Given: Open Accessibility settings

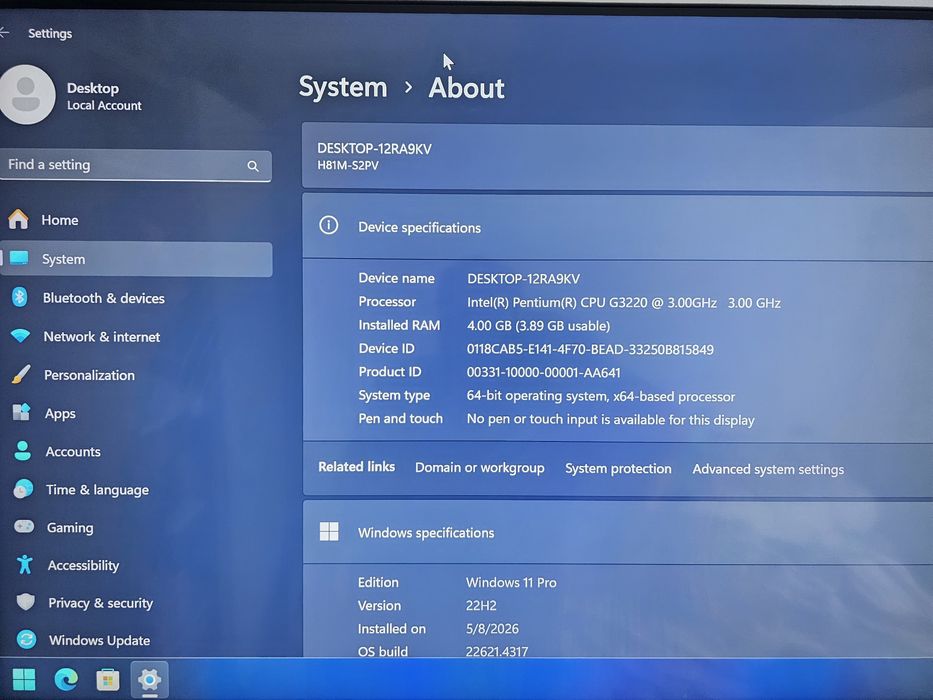Looking at the screenshot, I should pos(136,565).
